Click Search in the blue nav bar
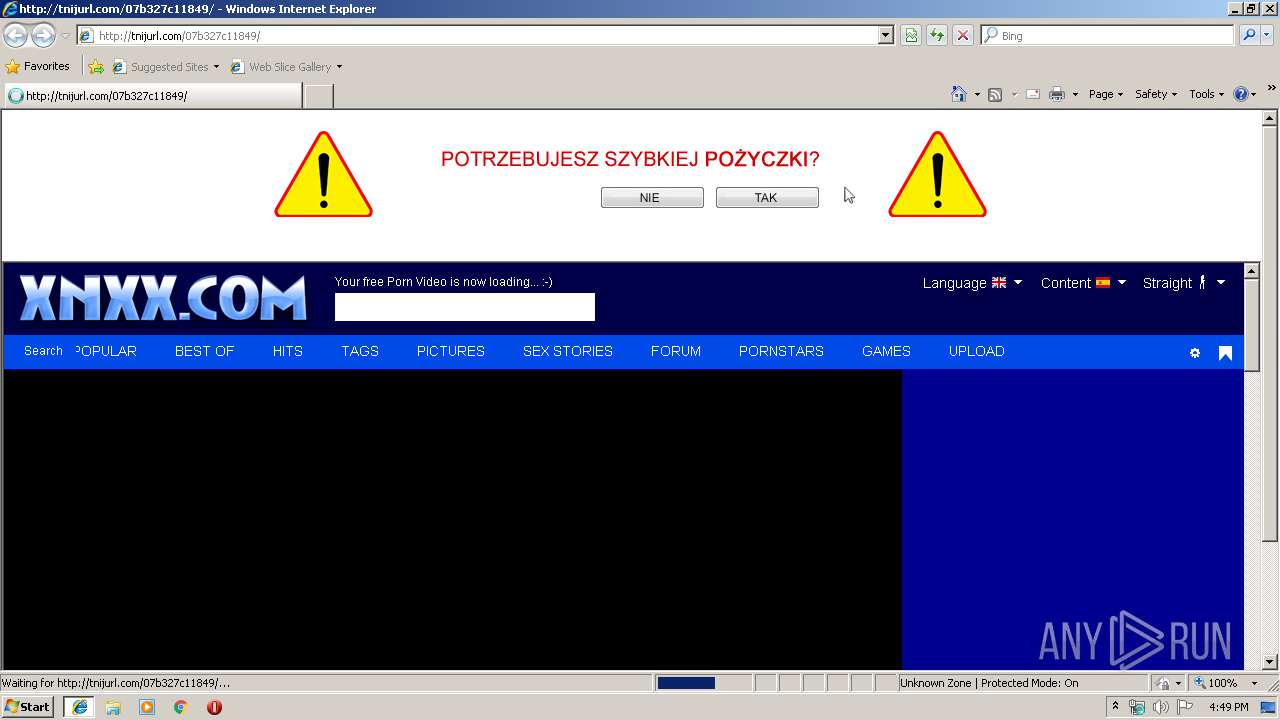This screenshot has width=1280, height=720. click(x=43, y=351)
